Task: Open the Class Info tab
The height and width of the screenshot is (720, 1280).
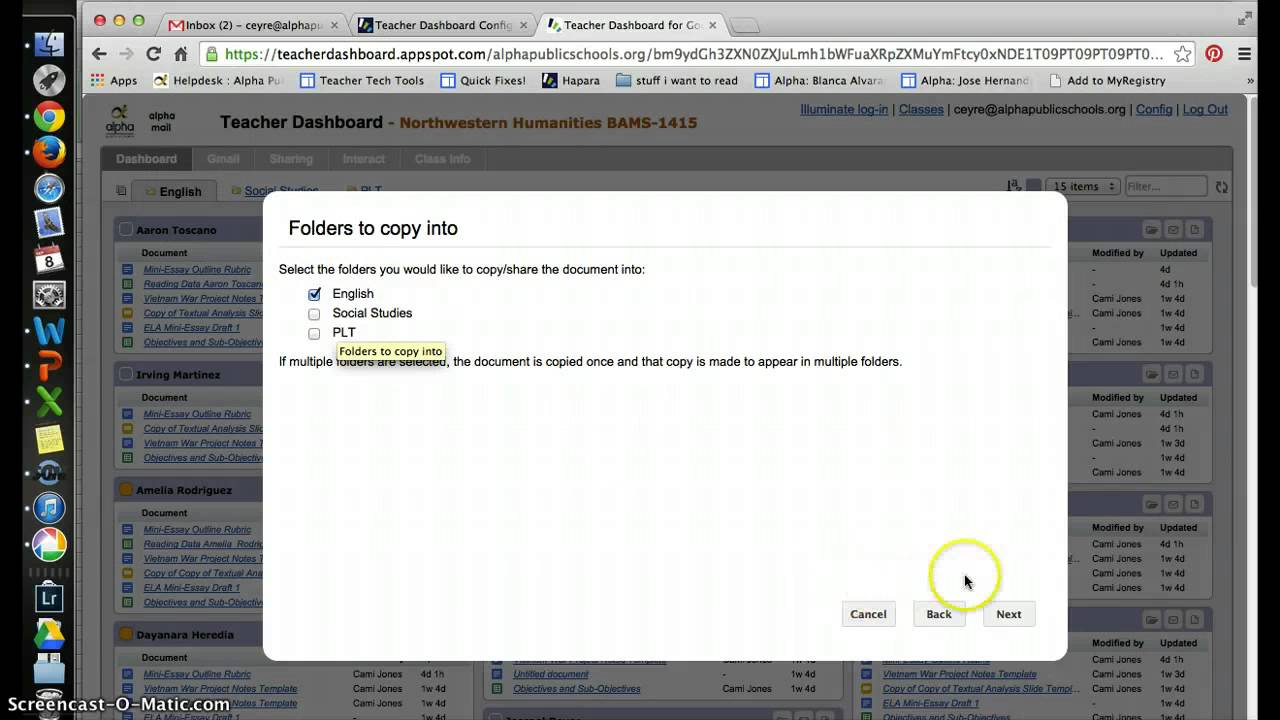Action: [x=442, y=159]
